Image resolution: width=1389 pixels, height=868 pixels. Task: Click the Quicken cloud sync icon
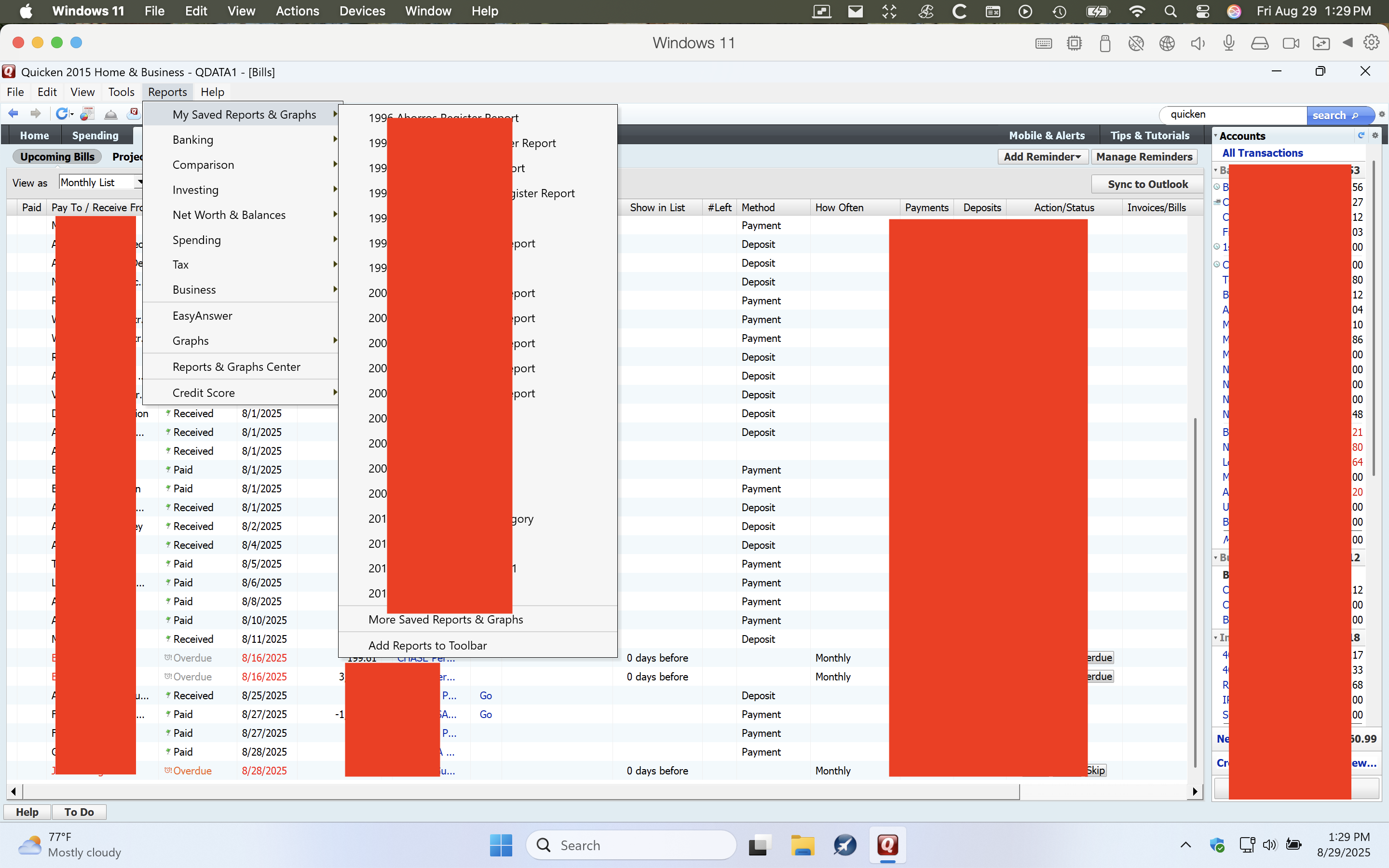(133, 112)
